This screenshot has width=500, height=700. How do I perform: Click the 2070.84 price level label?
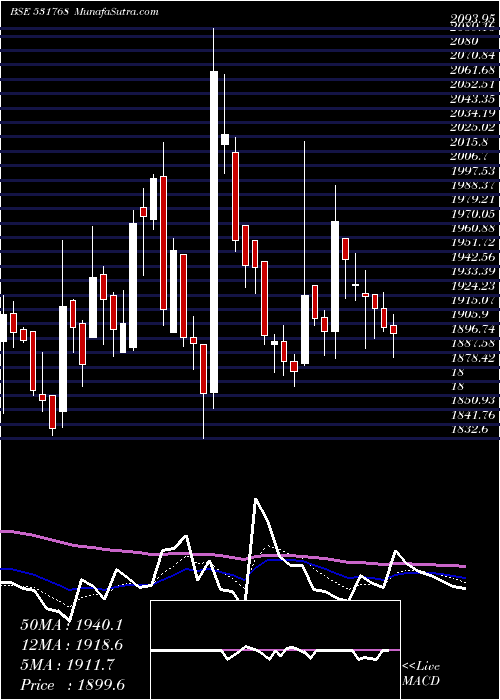(473, 55)
